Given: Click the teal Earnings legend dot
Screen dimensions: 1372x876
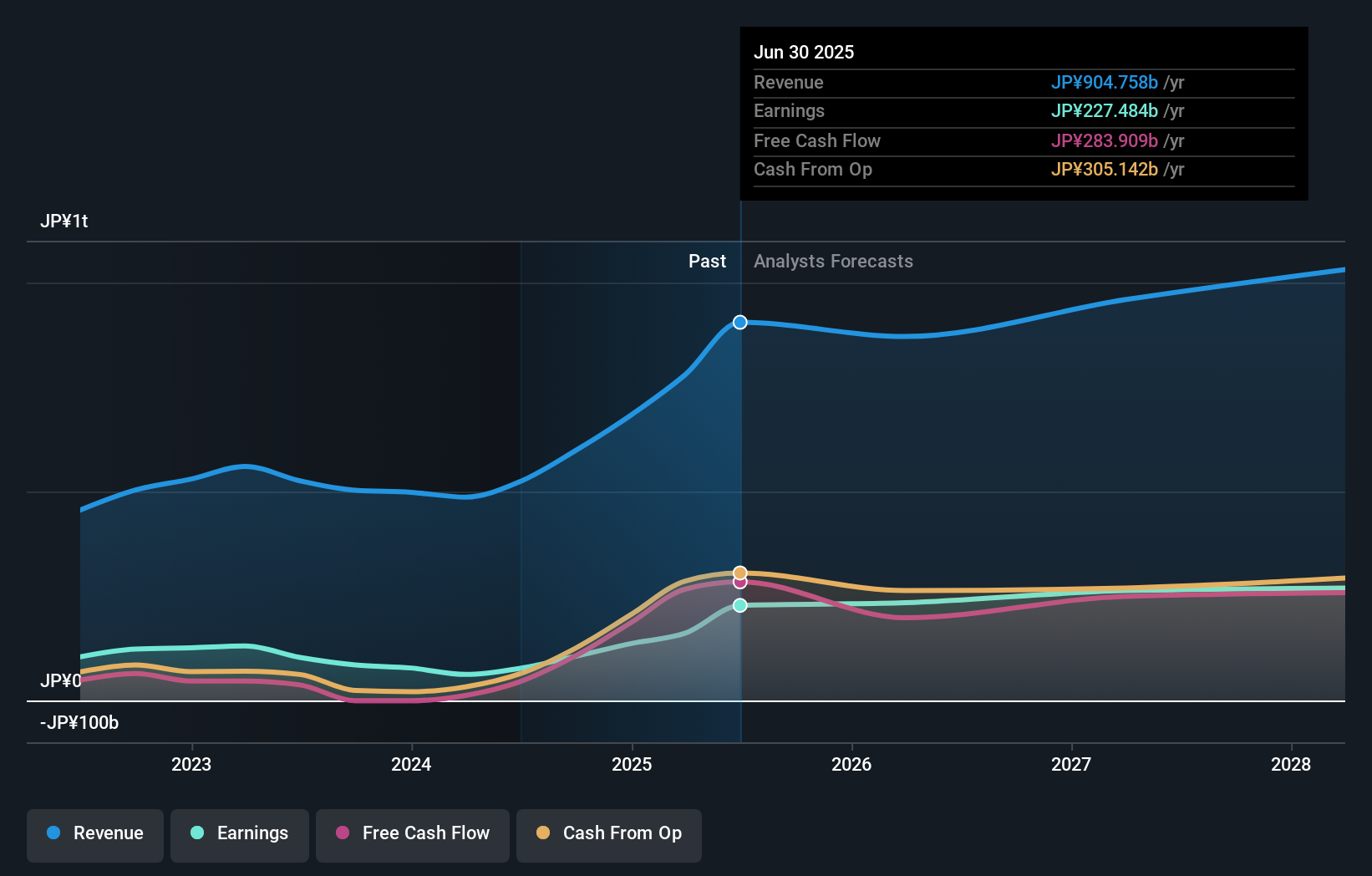Looking at the screenshot, I should 196,833.
